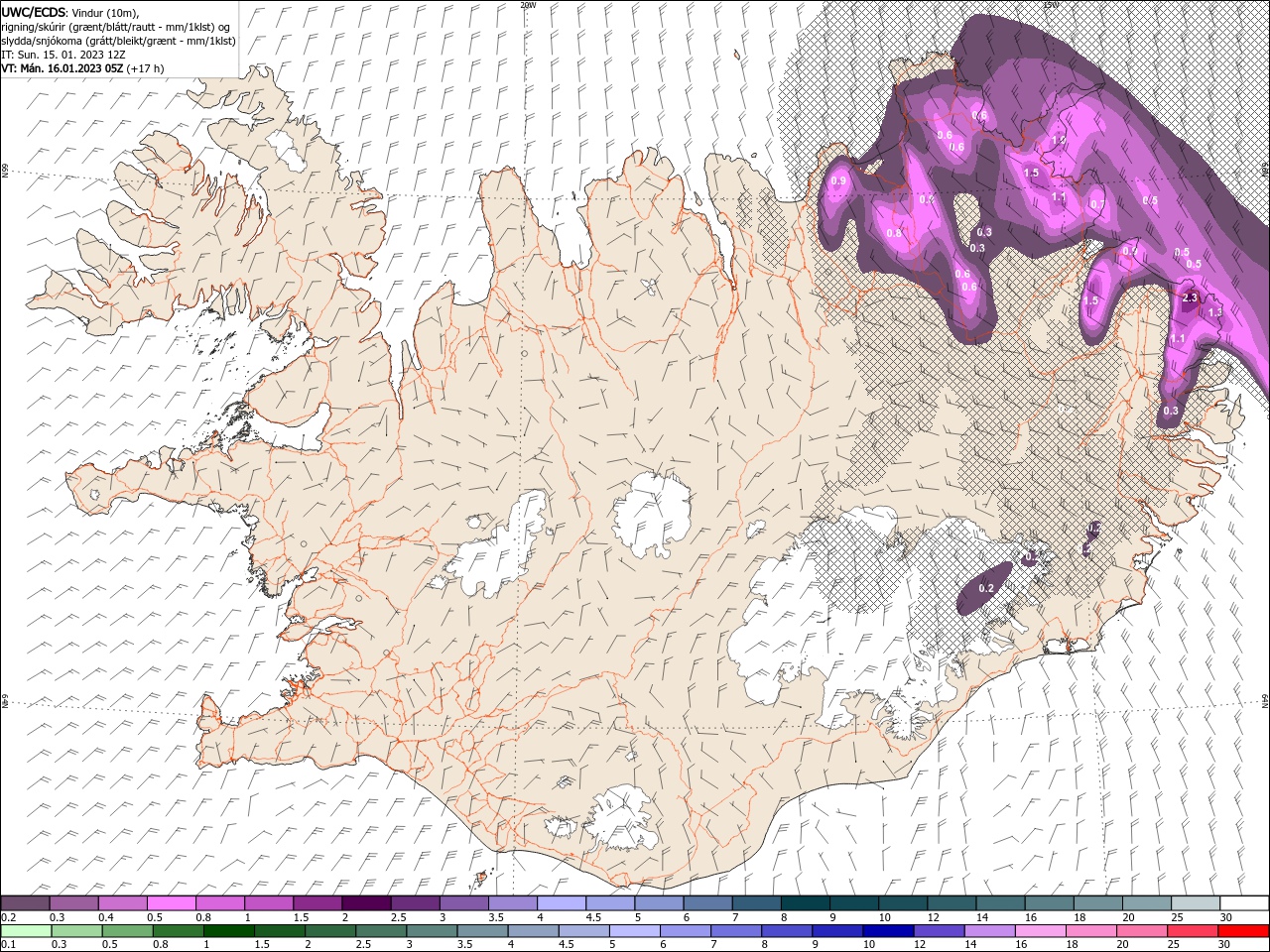The height and width of the screenshot is (952, 1270).
Task: Select the rigning/skúrir legend description line
Action: [115, 27]
